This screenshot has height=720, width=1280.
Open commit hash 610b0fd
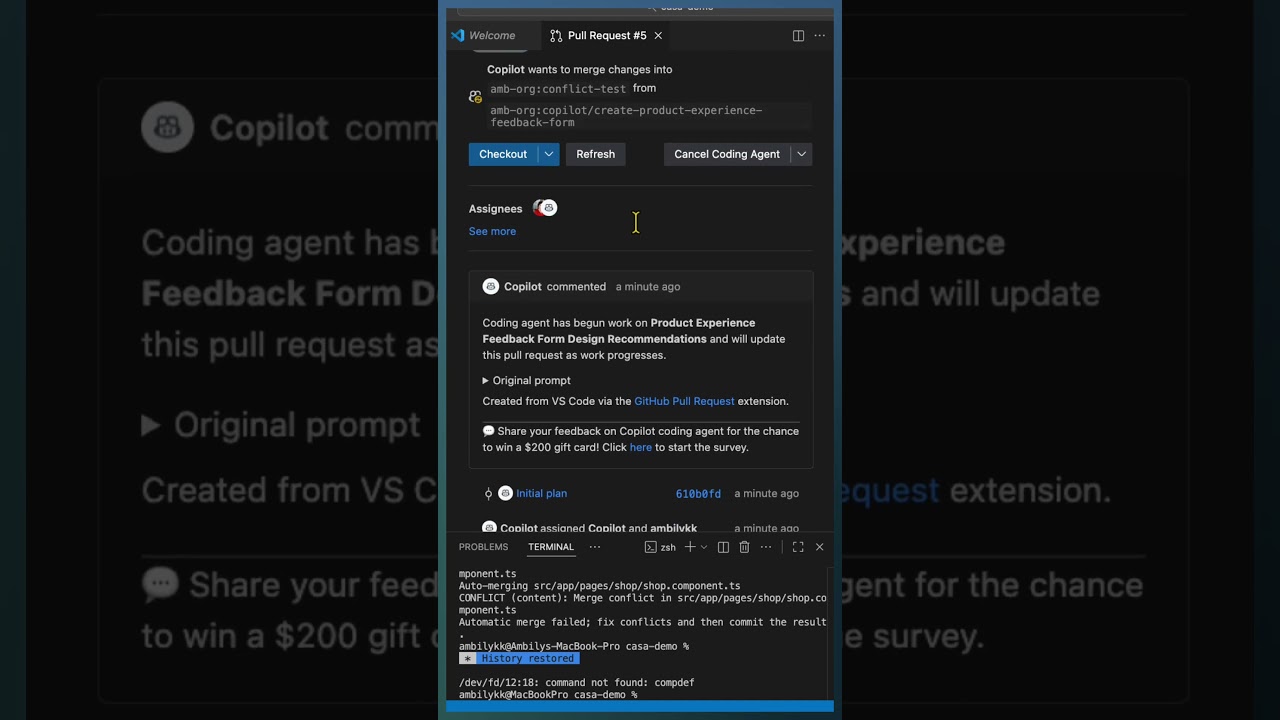point(698,494)
